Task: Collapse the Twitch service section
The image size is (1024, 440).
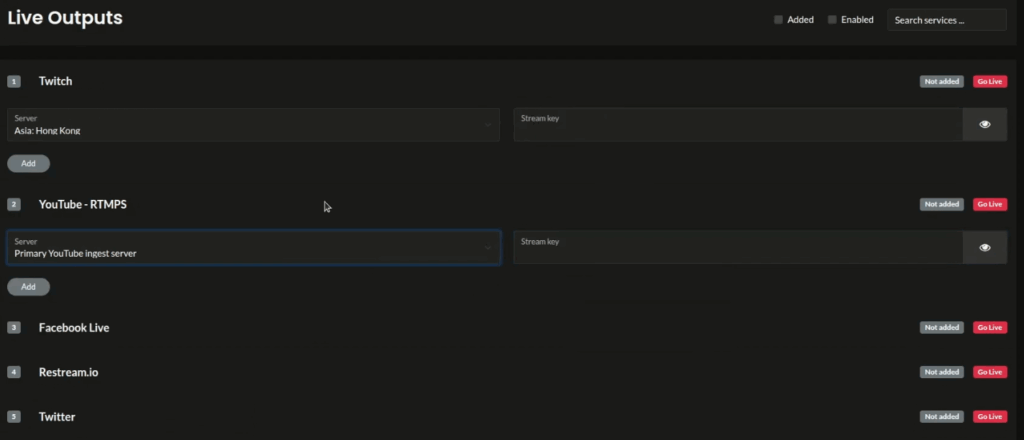Action: coord(56,81)
